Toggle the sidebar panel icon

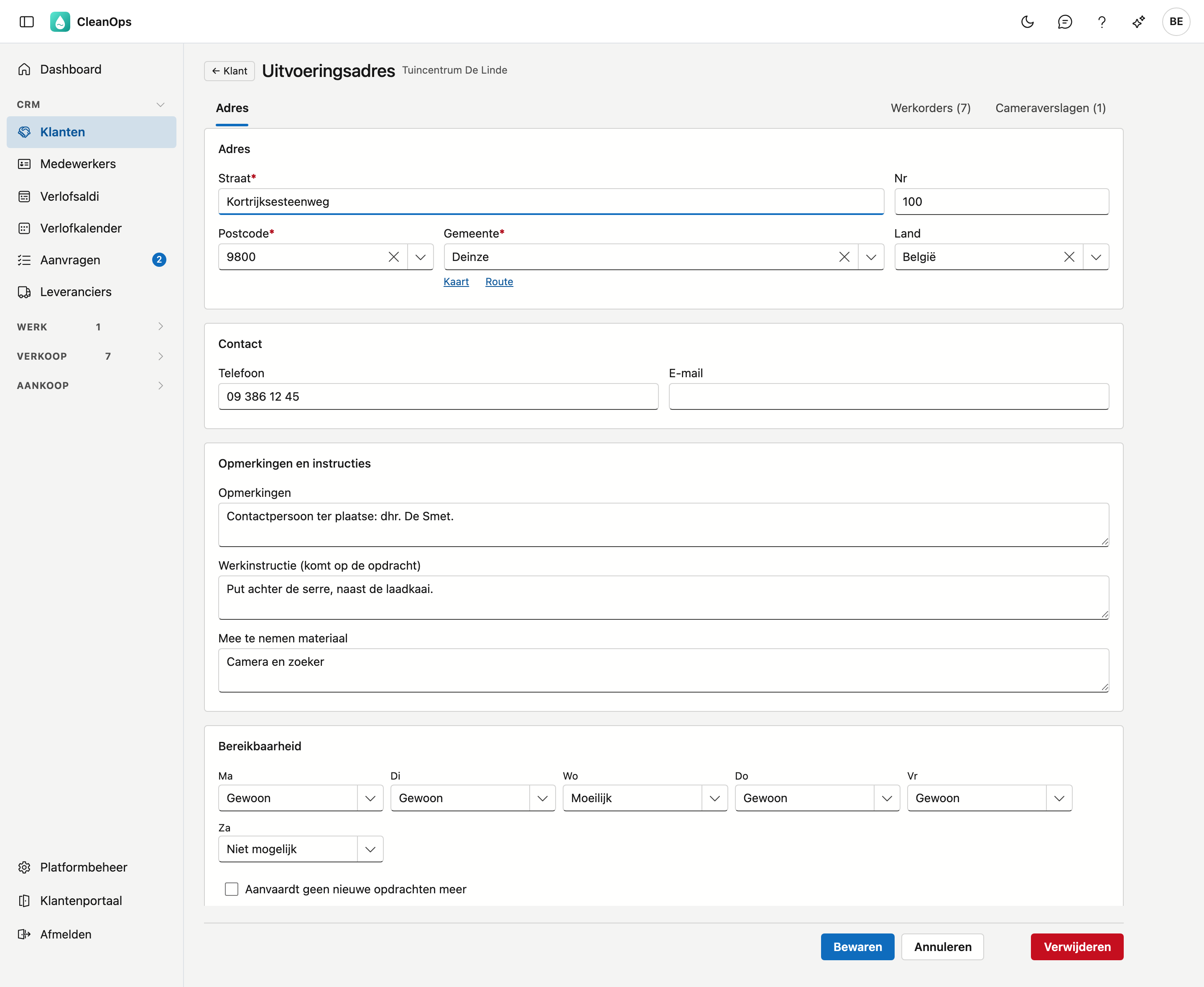pos(27,22)
